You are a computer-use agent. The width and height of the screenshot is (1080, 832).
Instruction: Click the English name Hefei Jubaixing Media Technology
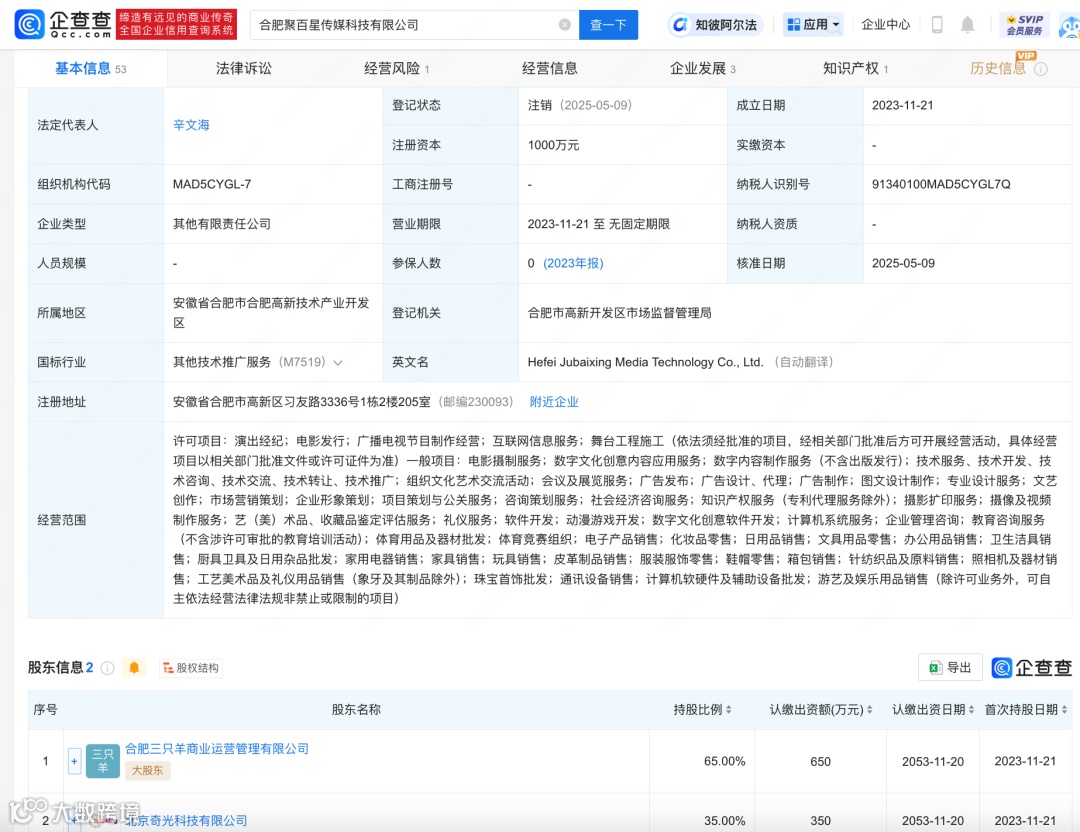pos(645,362)
